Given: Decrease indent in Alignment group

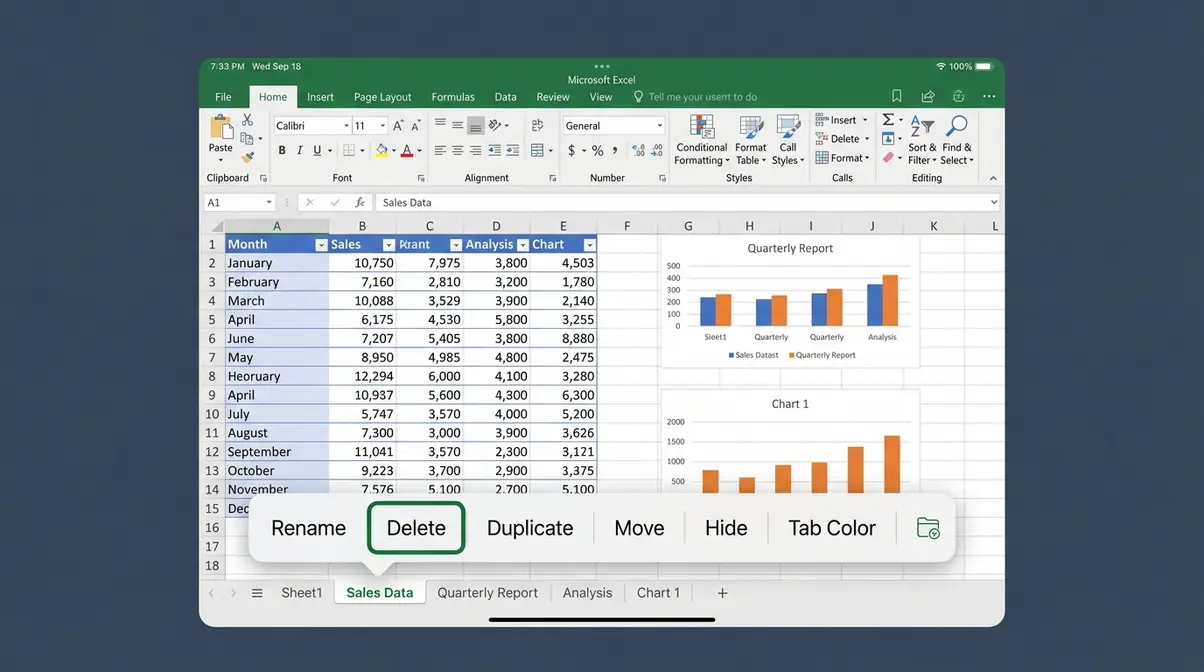Looking at the screenshot, I should coord(494,150).
